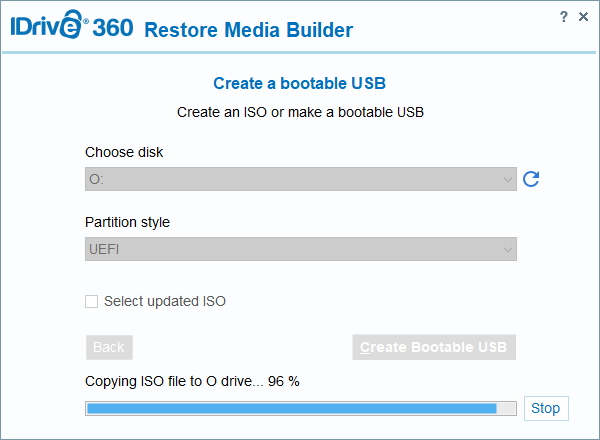Image resolution: width=600 pixels, height=440 pixels.
Task: Click the 'Copying ISO file to O drive' status text
Action: point(193,381)
